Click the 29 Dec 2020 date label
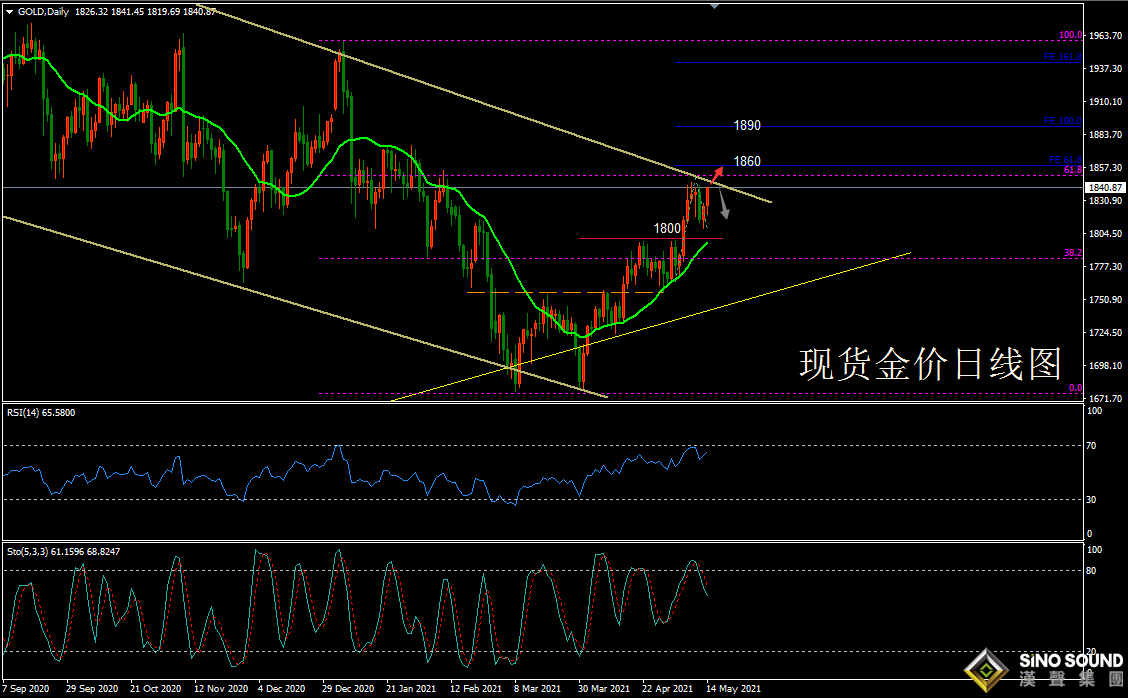The height and width of the screenshot is (698, 1128). pos(350,689)
